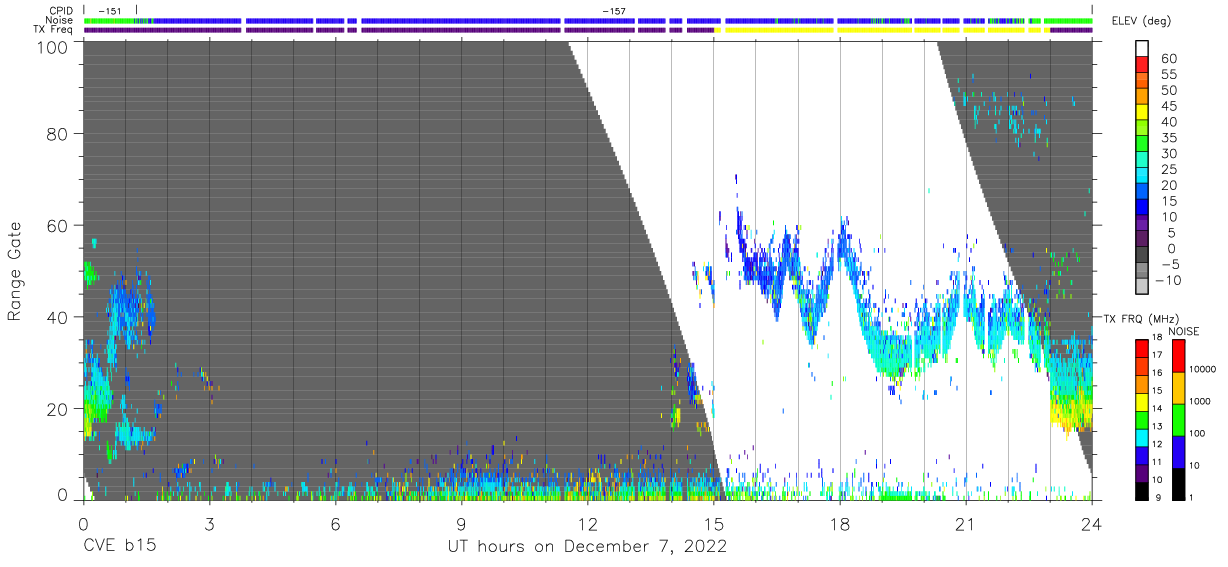Click the red top segment of NOISE color bar
This screenshot has width=1228, height=567.
point(1178,355)
